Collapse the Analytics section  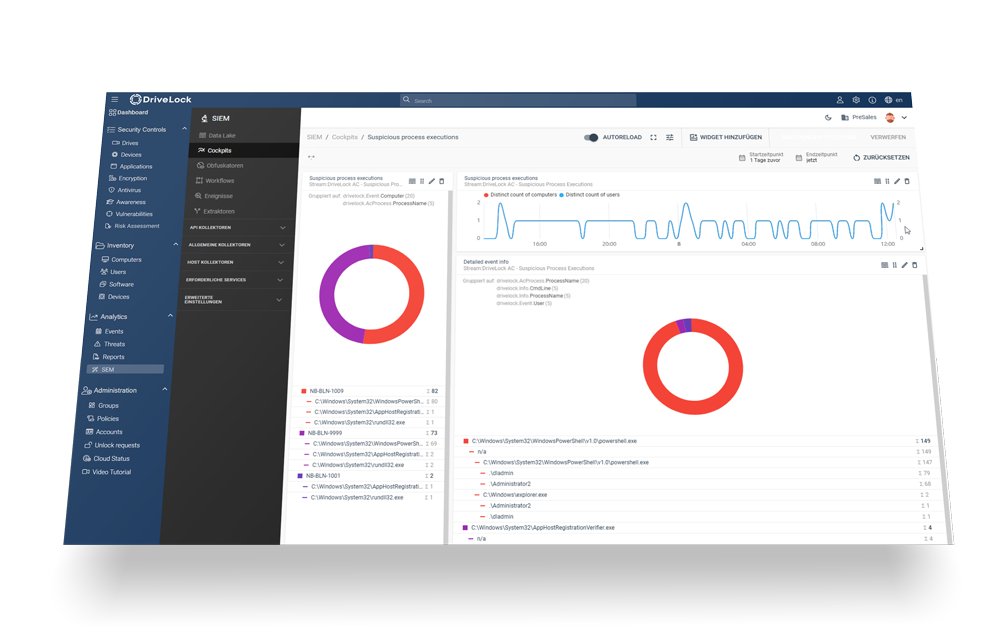(170, 316)
